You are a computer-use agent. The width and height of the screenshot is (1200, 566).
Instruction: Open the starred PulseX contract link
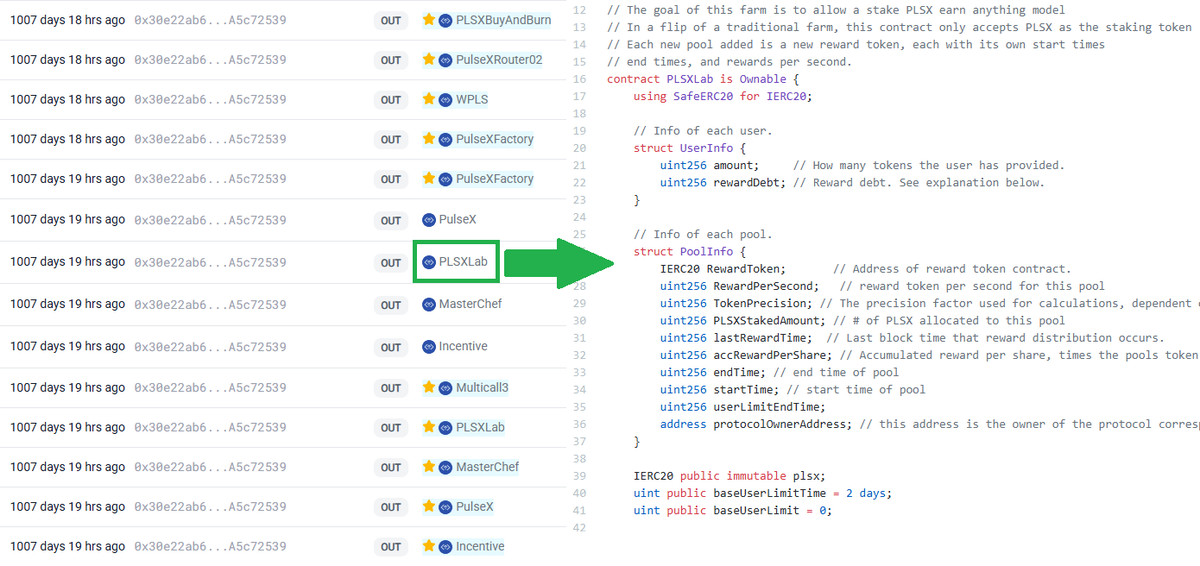coord(475,507)
